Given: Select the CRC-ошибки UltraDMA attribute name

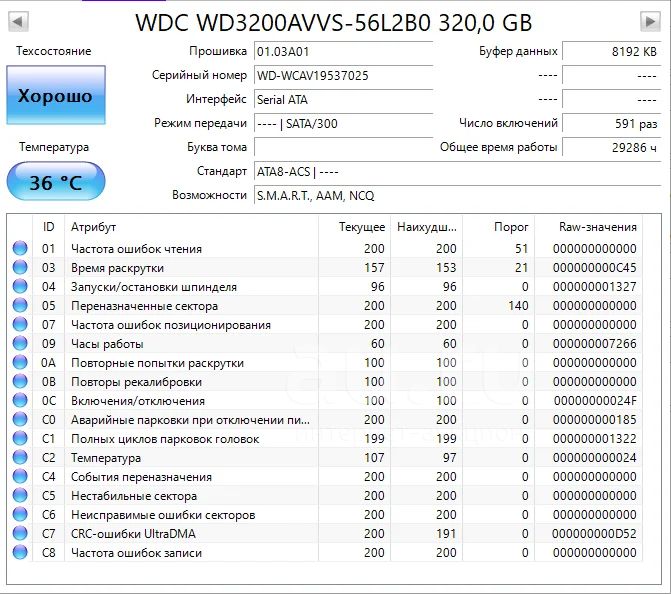Looking at the screenshot, I should (133, 534).
